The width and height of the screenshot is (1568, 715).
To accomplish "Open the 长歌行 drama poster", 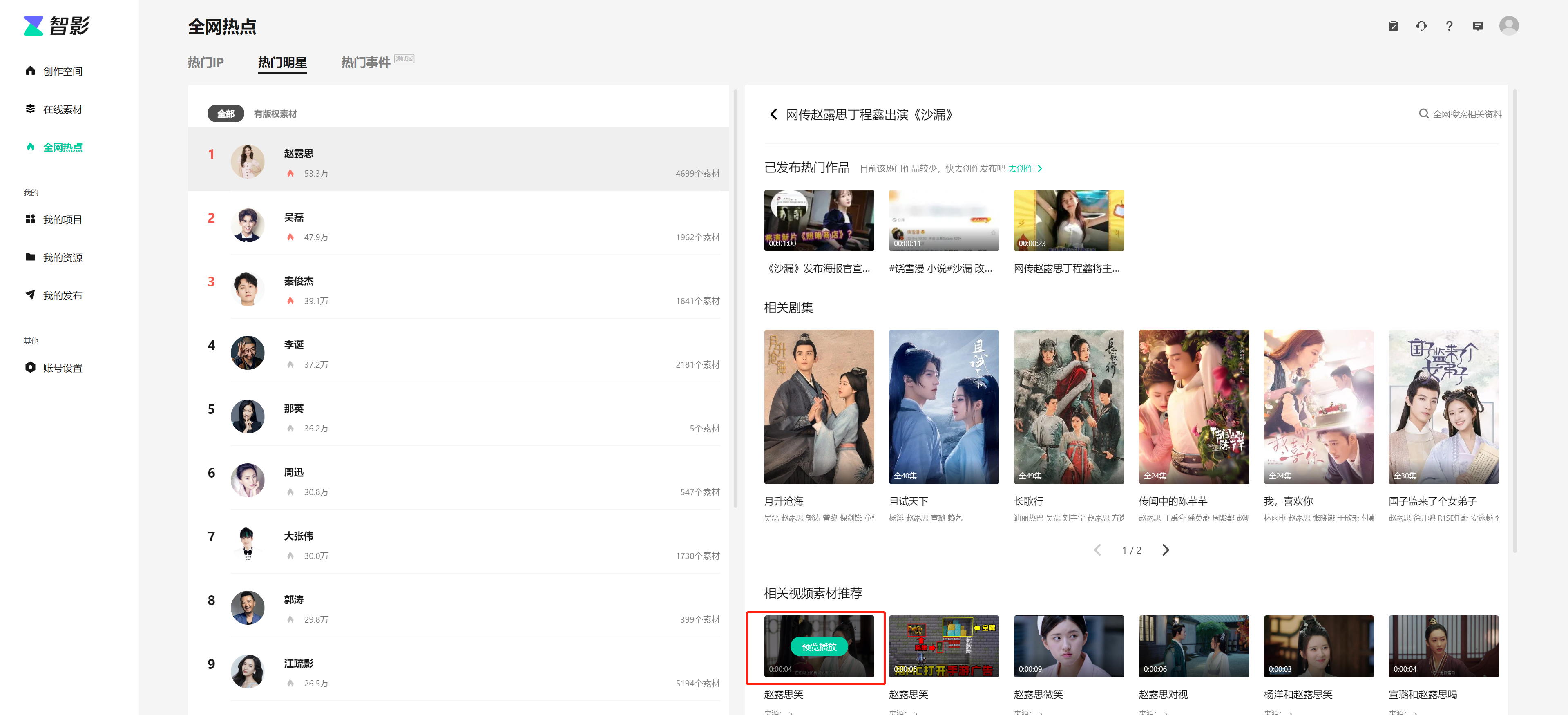I will 1068,407.
